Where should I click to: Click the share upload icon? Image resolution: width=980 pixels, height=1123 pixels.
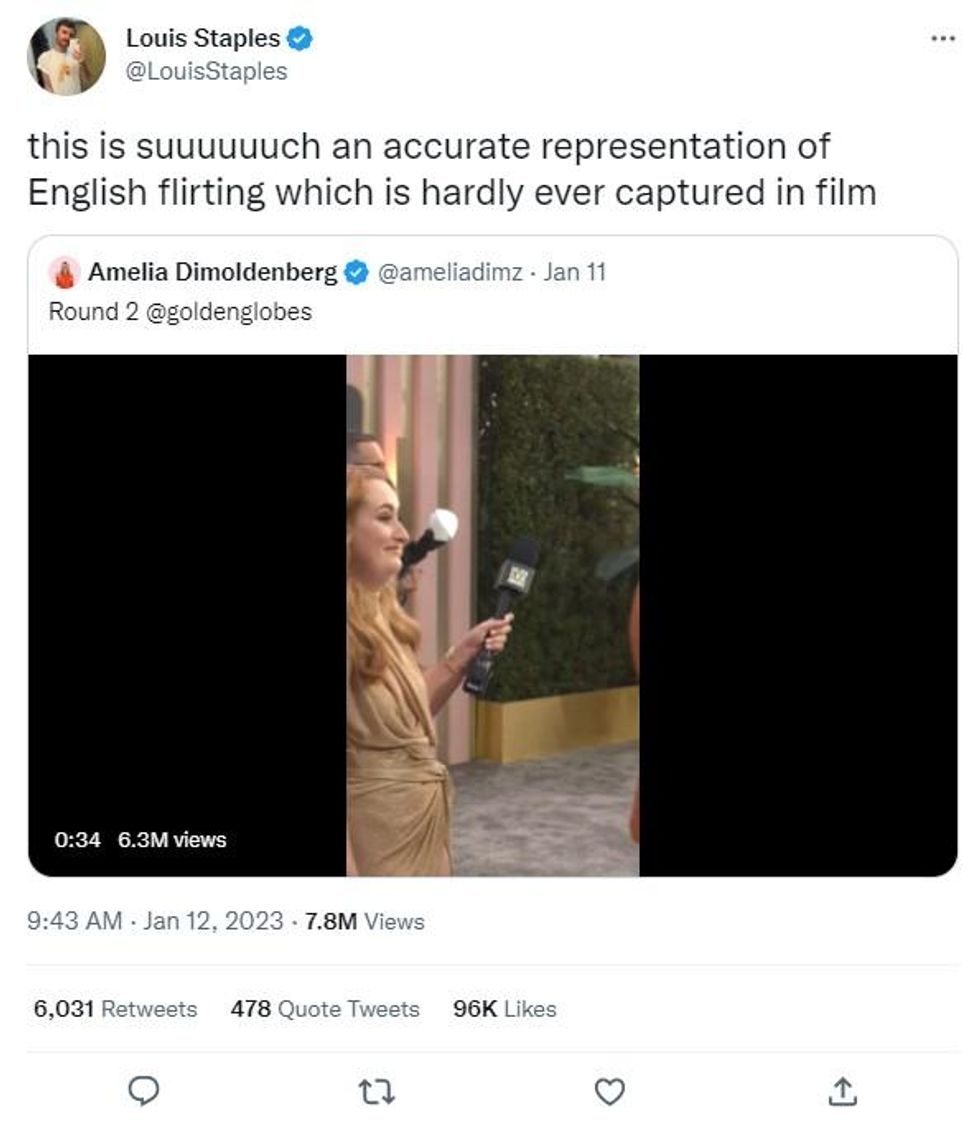[842, 1091]
